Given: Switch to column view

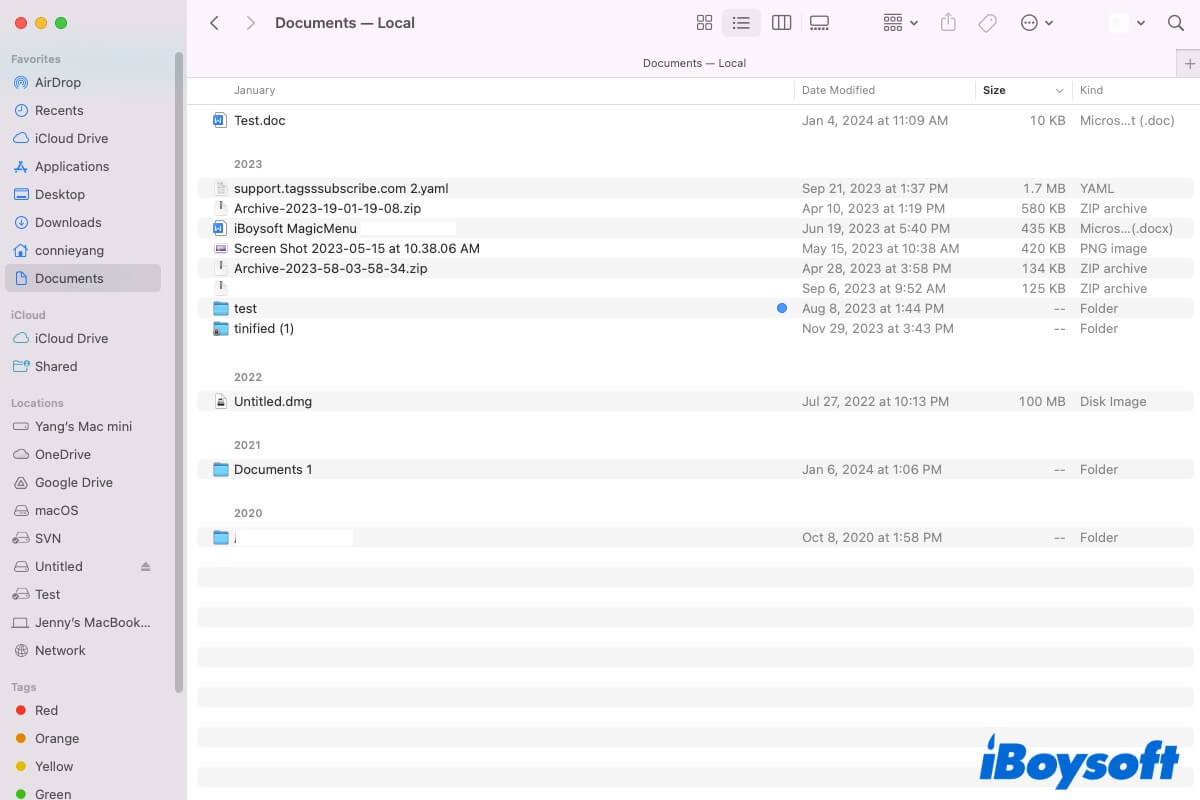Looking at the screenshot, I should tap(781, 22).
